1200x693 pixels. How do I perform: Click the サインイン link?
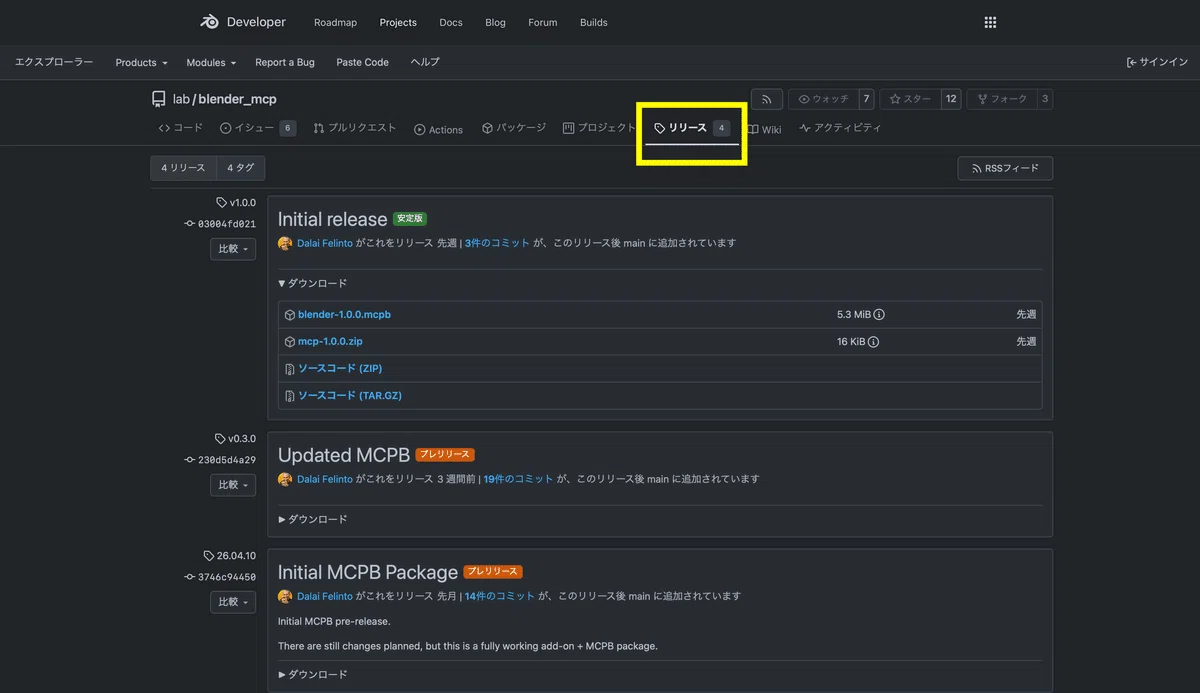1157,62
